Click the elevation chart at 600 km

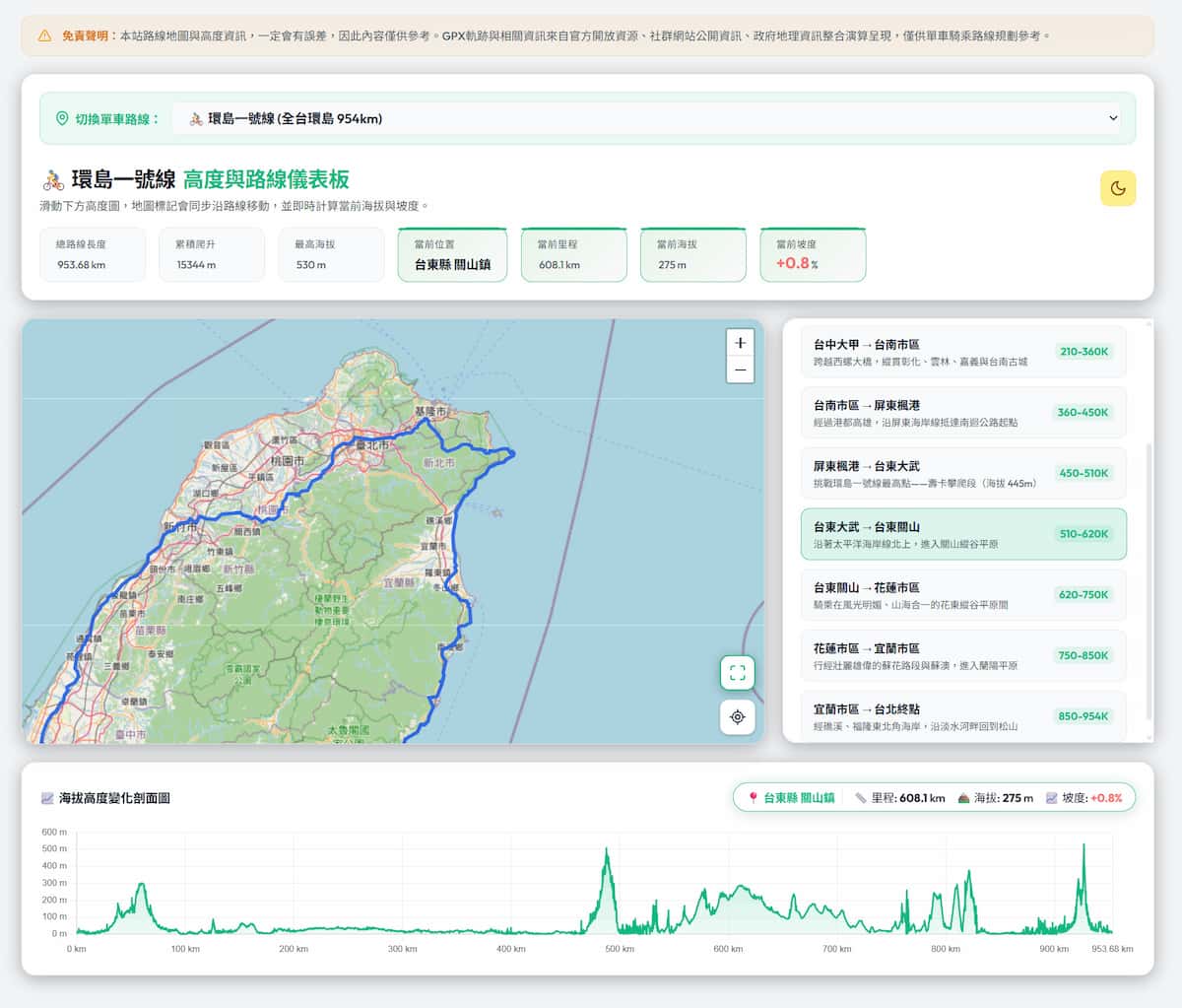click(728, 892)
